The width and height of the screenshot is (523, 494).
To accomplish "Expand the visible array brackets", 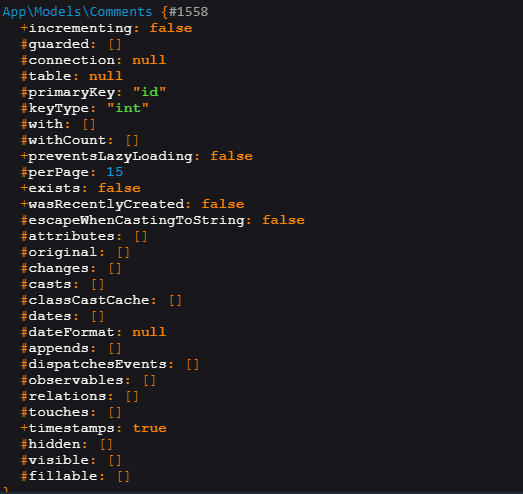I will click(115, 460).
